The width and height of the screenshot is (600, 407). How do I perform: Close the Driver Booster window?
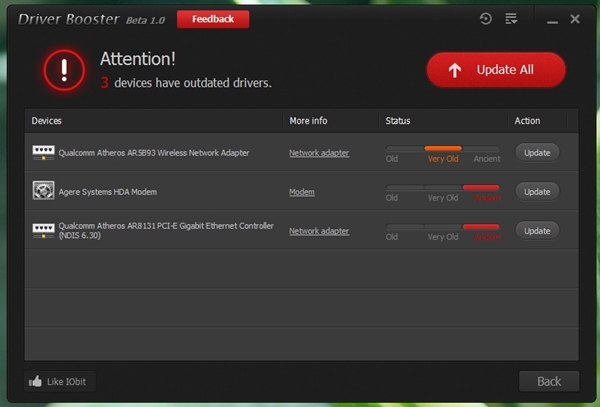coord(575,19)
